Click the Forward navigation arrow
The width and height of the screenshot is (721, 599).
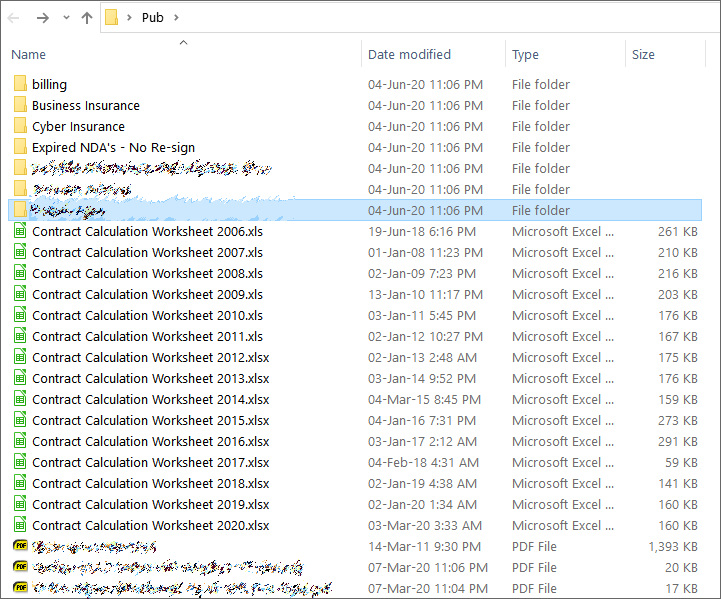point(43,18)
